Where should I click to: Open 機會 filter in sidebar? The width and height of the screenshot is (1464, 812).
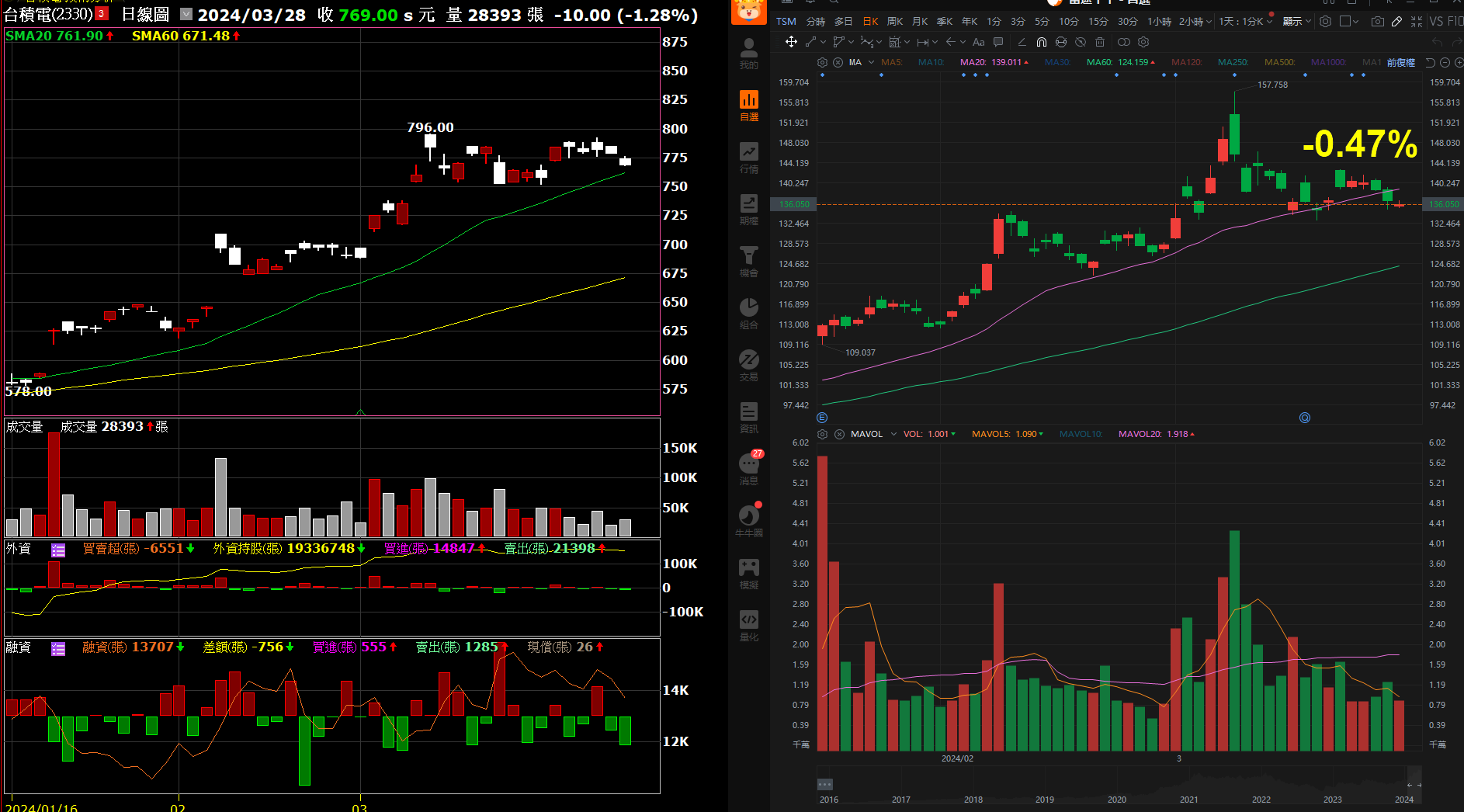click(749, 262)
